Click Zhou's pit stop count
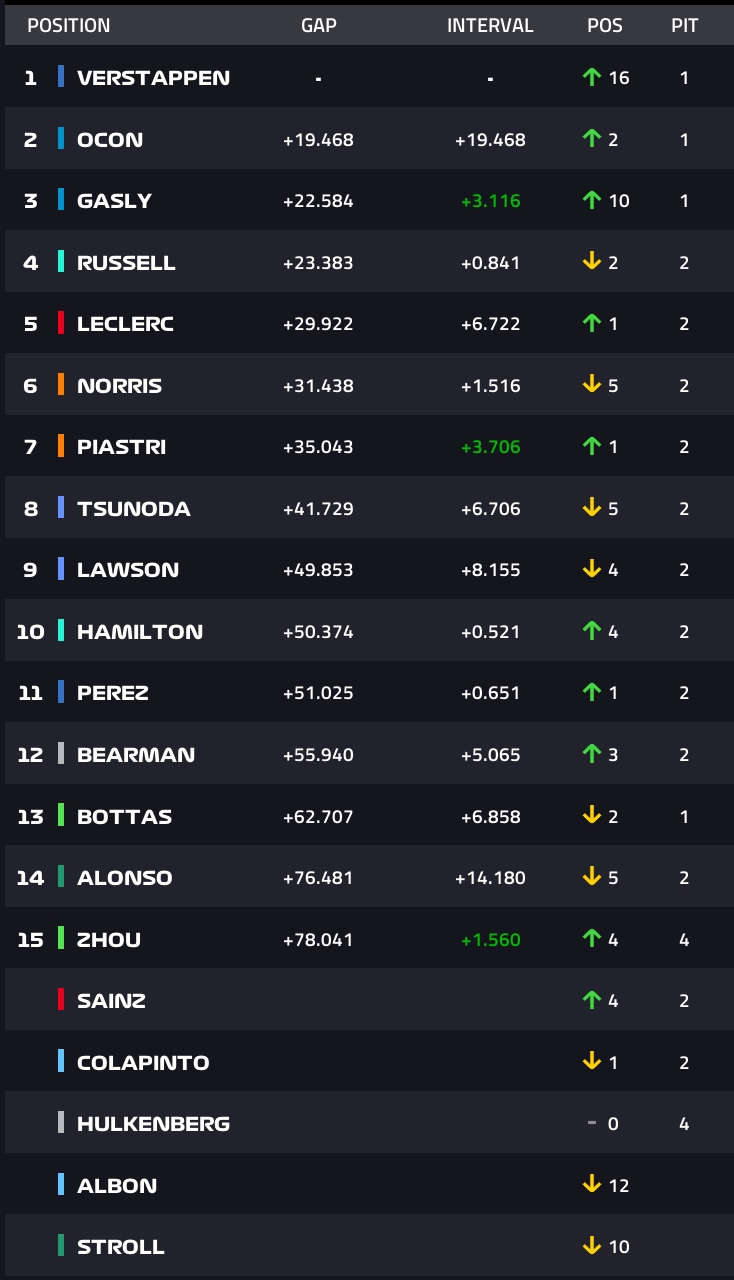Screen dimensions: 734x1280 [x=684, y=939]
